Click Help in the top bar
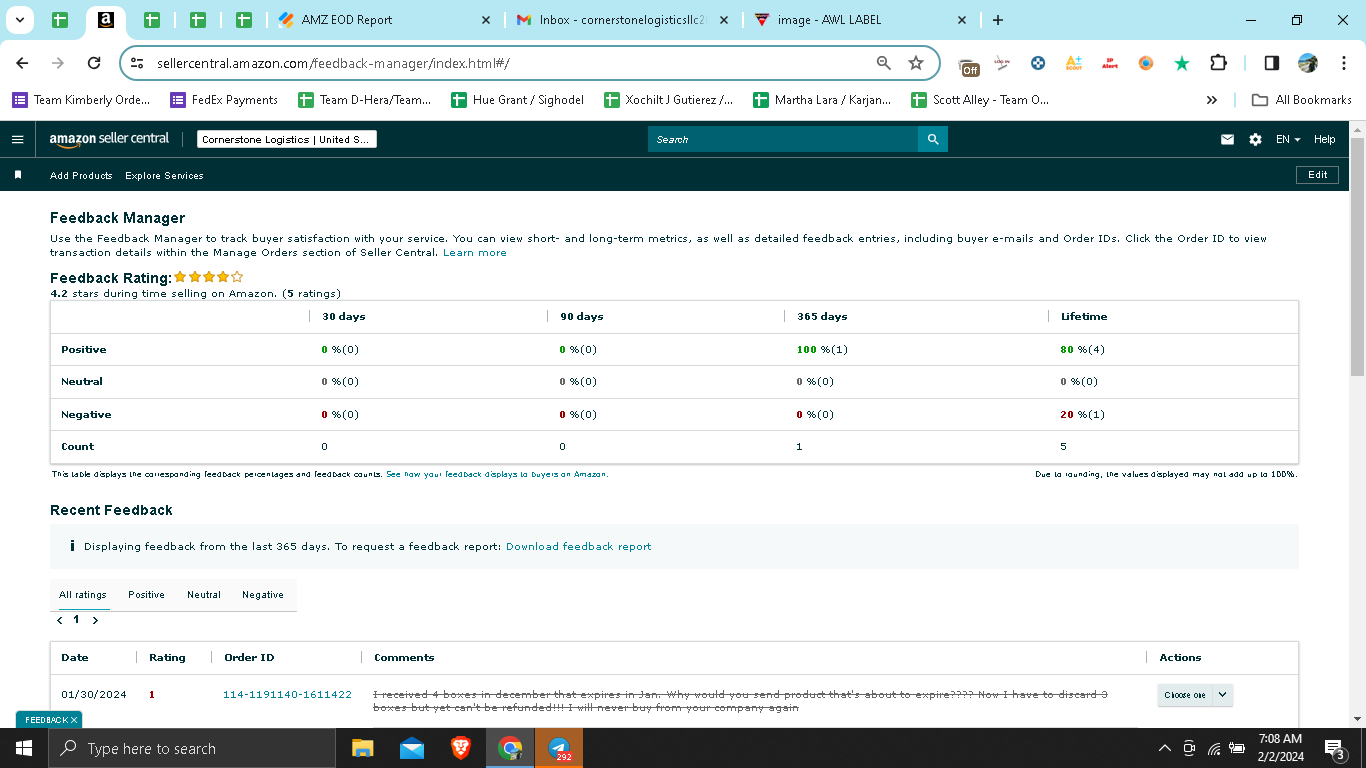Viewport: 1366px width, 768px height. (x=1324, y=140)
